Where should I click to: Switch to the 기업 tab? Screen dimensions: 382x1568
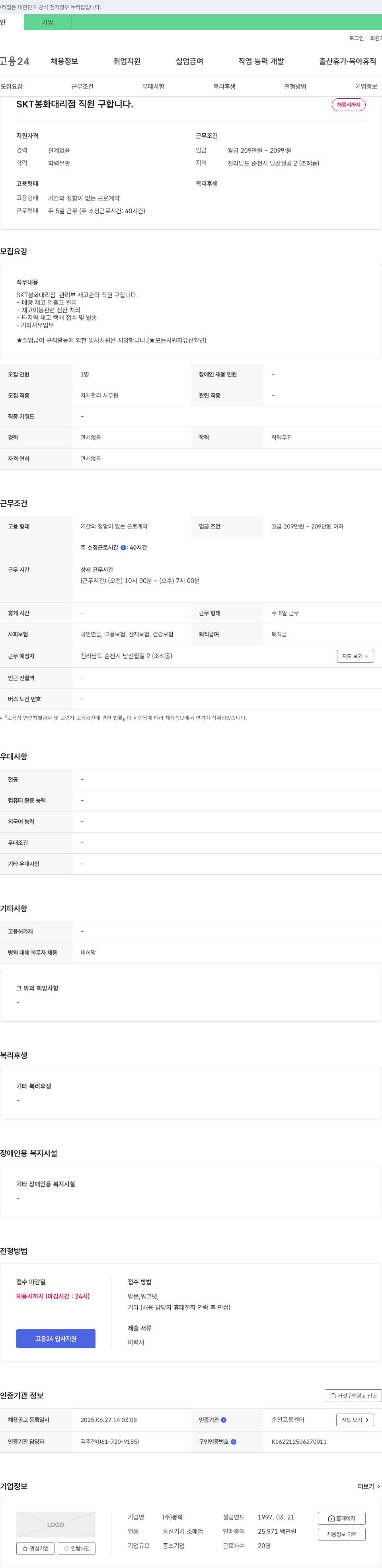pyautogui.click(x=47, y=23)
